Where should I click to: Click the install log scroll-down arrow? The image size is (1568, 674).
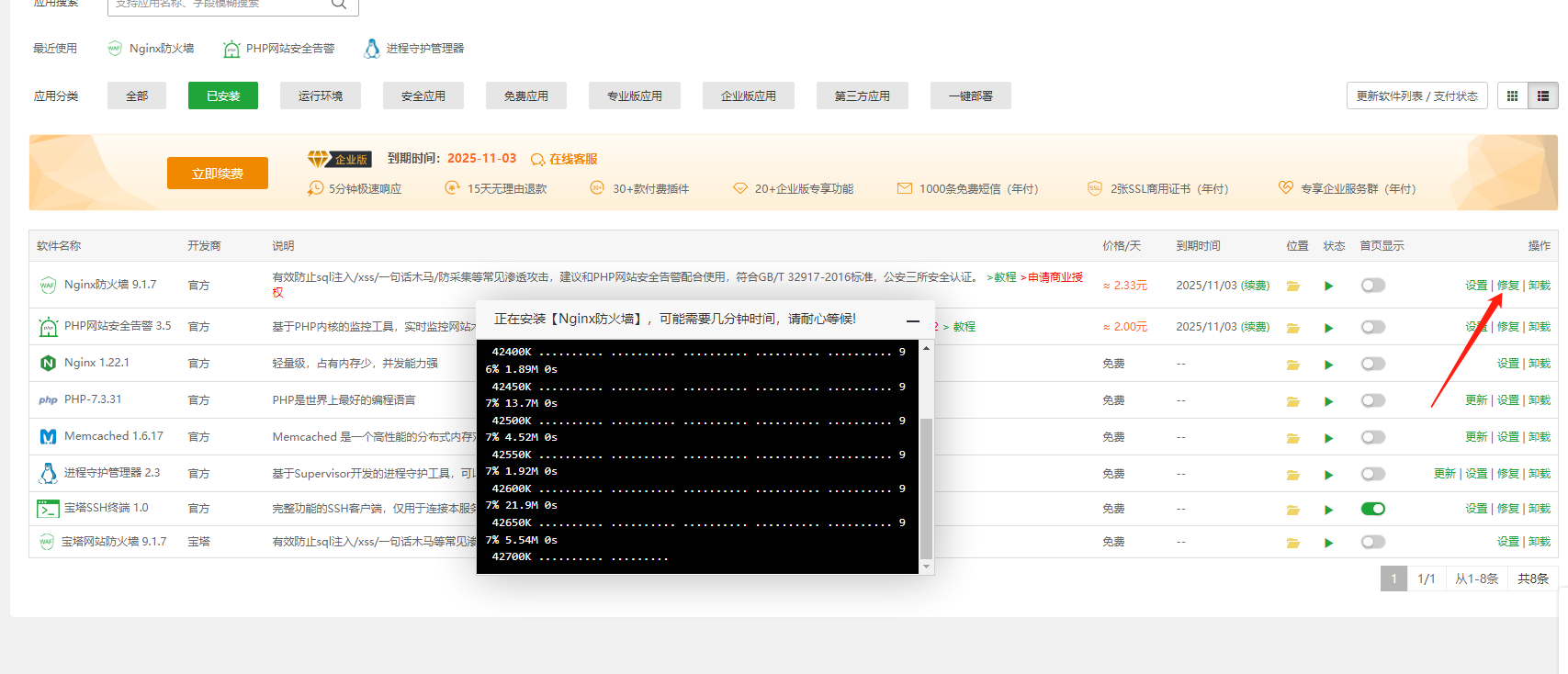[926, 567]
